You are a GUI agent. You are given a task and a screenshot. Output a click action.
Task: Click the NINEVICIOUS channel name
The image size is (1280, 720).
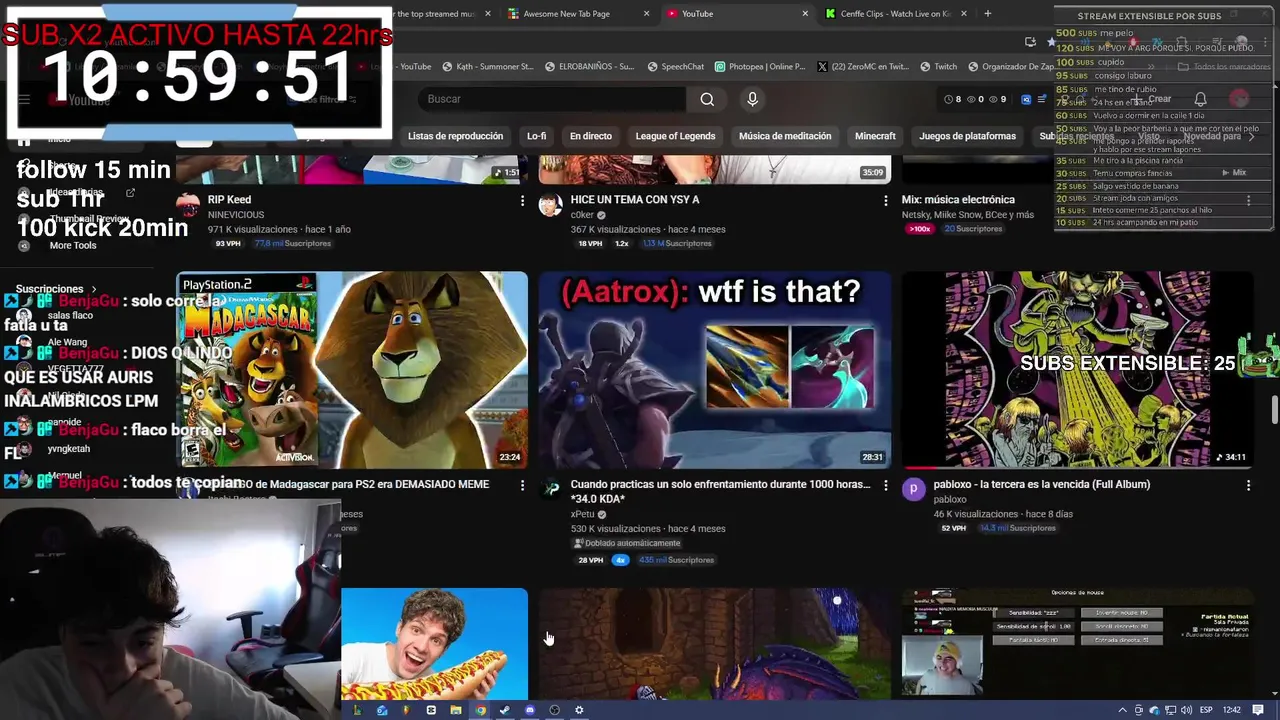236,215
